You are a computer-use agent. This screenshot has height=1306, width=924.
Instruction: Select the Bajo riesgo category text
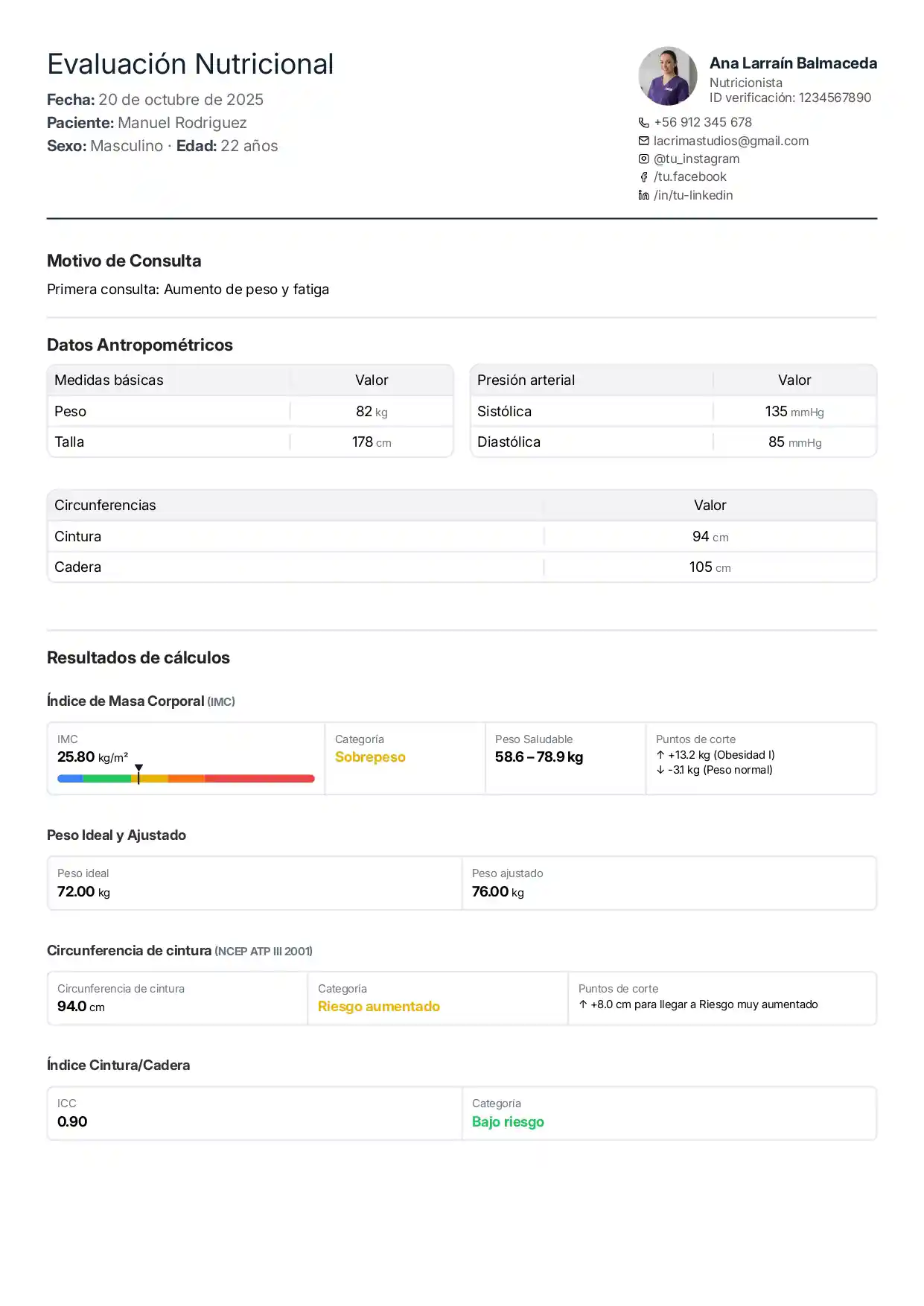(x=508, y=1122)
